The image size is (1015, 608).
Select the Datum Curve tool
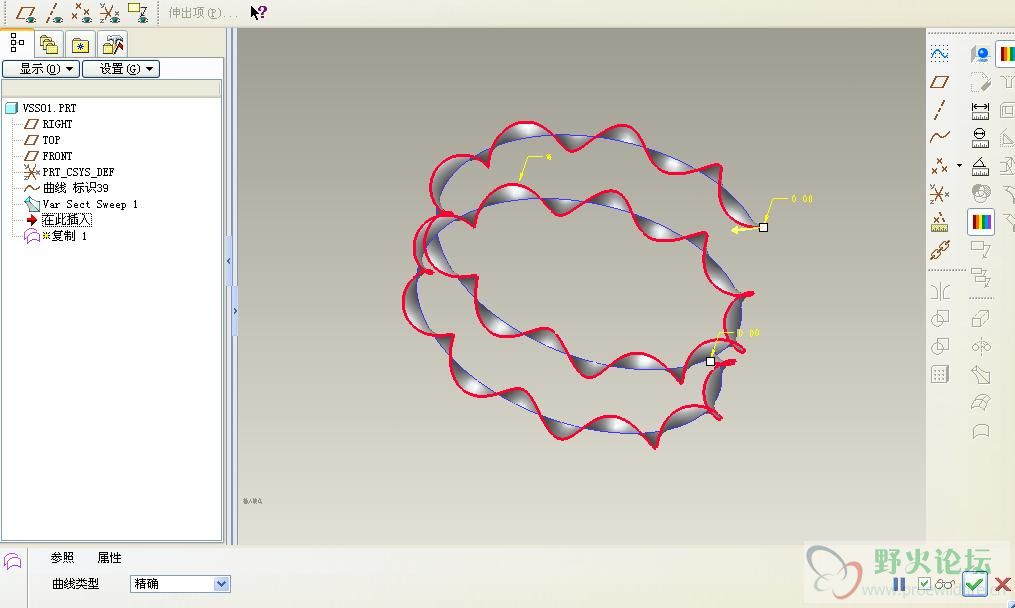tap(939, 137)
